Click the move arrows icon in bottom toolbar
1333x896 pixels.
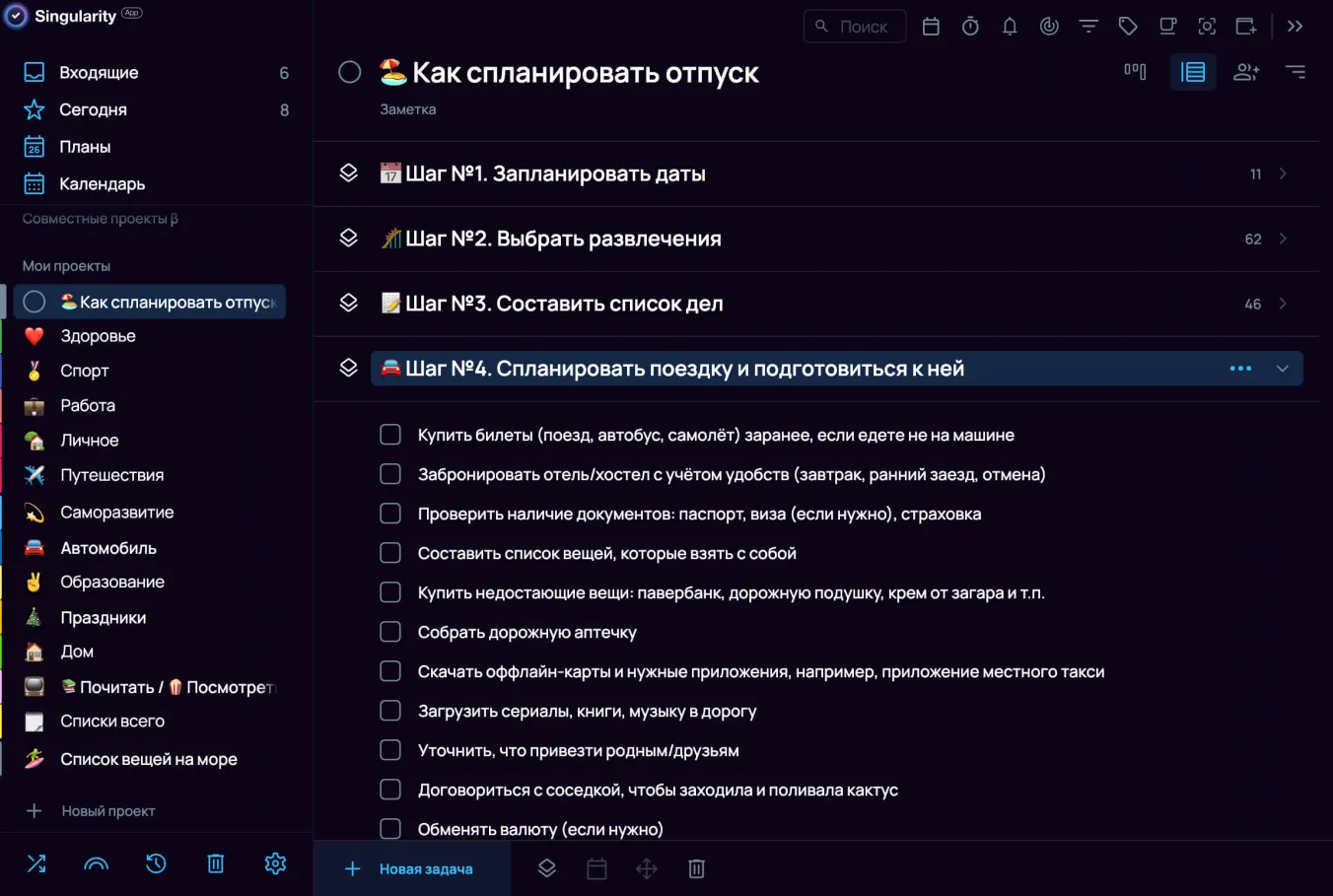(x=647, y=868)
